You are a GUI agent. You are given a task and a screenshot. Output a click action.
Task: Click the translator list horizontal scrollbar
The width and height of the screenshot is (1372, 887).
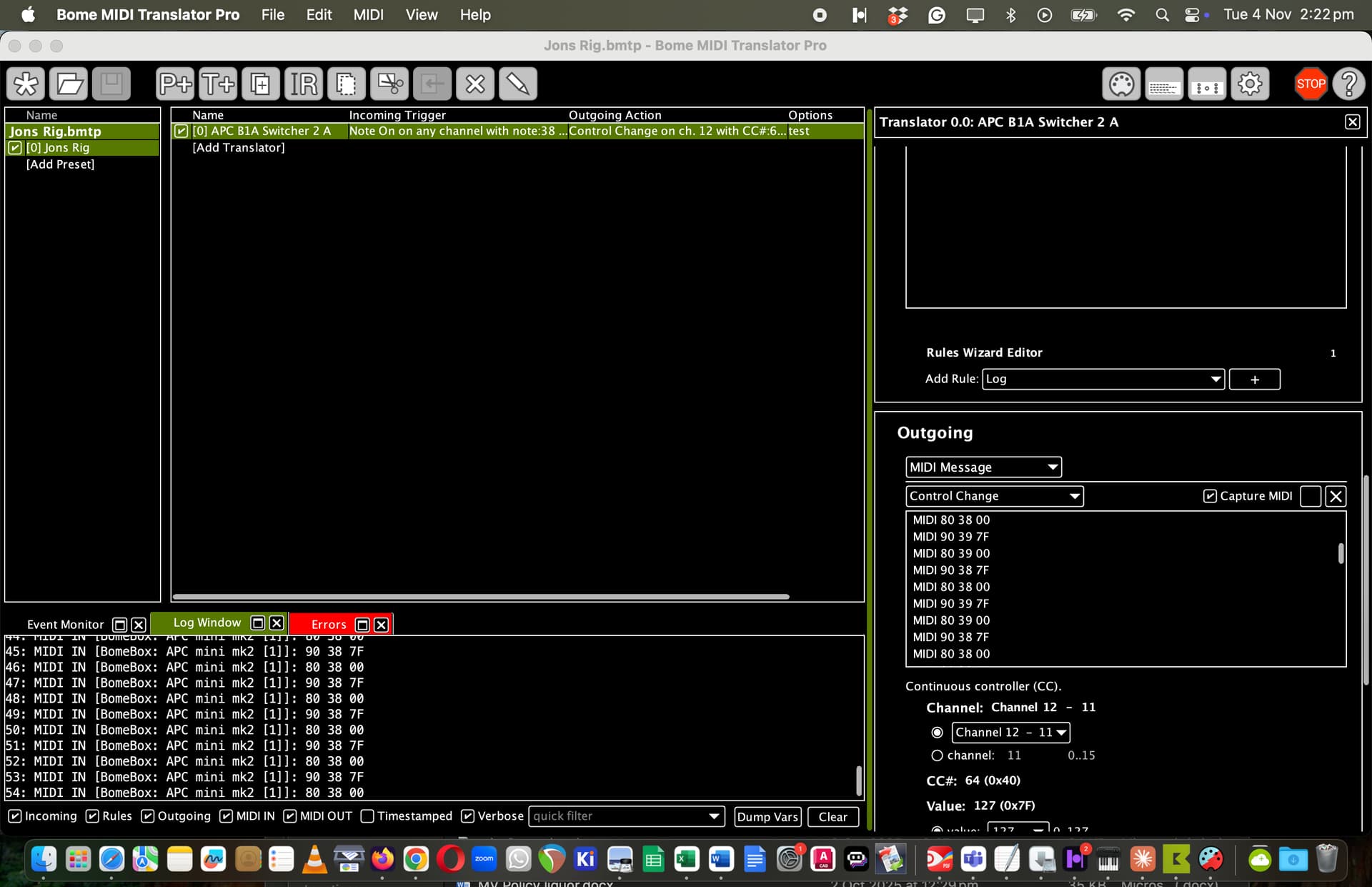pos(480,596)
